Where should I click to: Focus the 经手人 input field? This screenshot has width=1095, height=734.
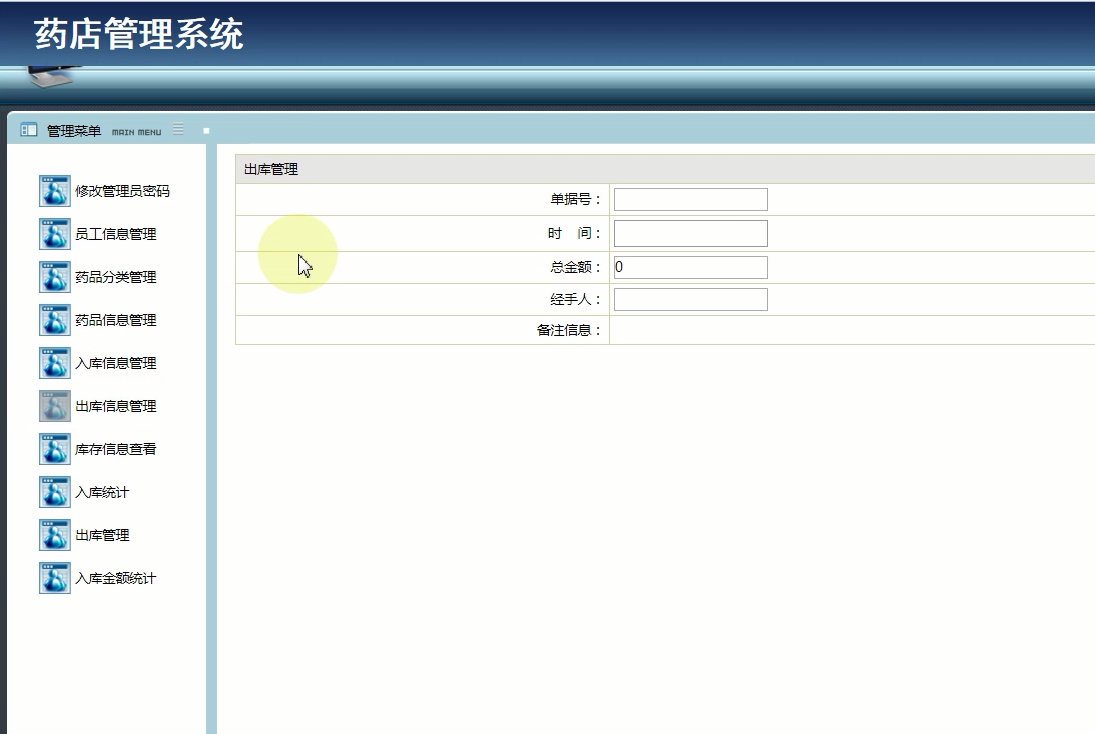point(691,300)
